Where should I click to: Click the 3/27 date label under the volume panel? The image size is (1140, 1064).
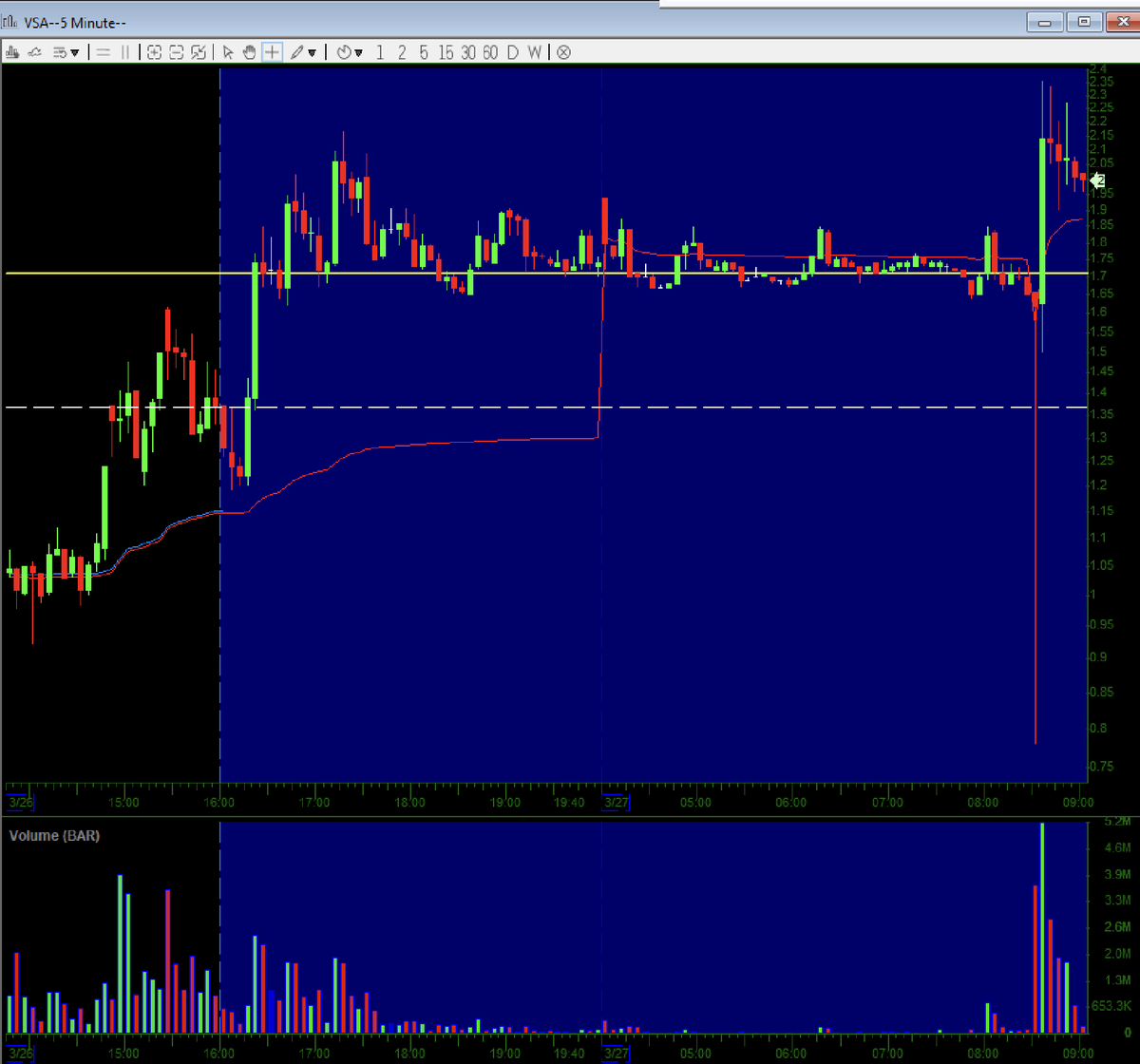(x=616, y=1054)
